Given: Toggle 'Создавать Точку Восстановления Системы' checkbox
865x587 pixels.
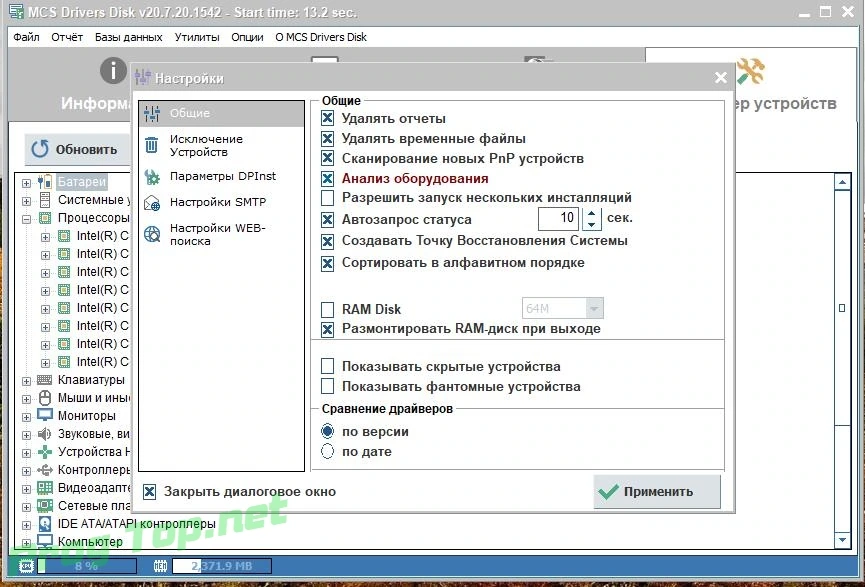Looking at the screenshot, I should [327, 241].
